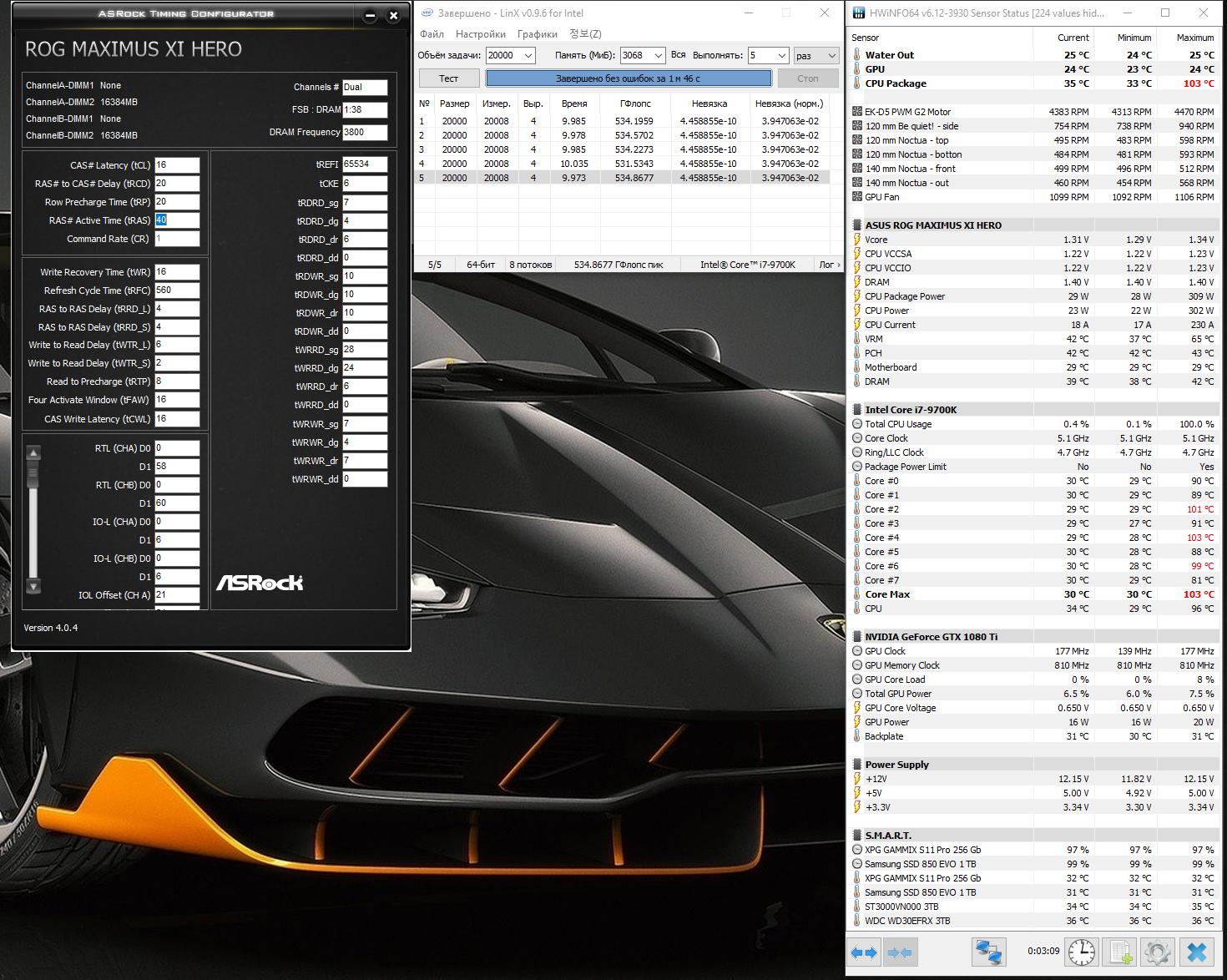
Task: Click the scroll down arrow in ASRock RTL panel
Action: click(x=33, y=587)
